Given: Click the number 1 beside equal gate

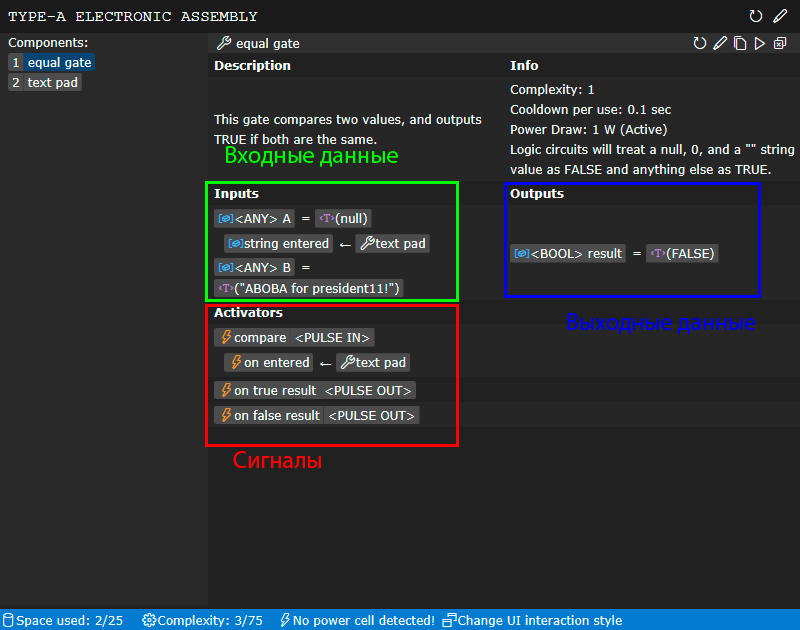Looking at the screenshot, I should coord(16,63).
